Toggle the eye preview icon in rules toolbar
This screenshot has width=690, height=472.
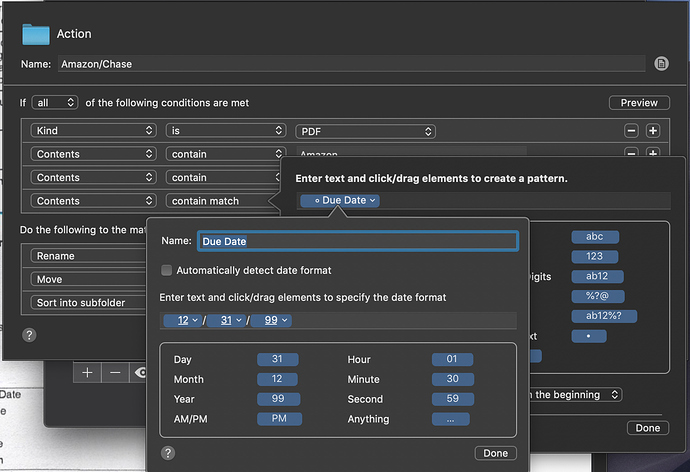click(140, 373)
